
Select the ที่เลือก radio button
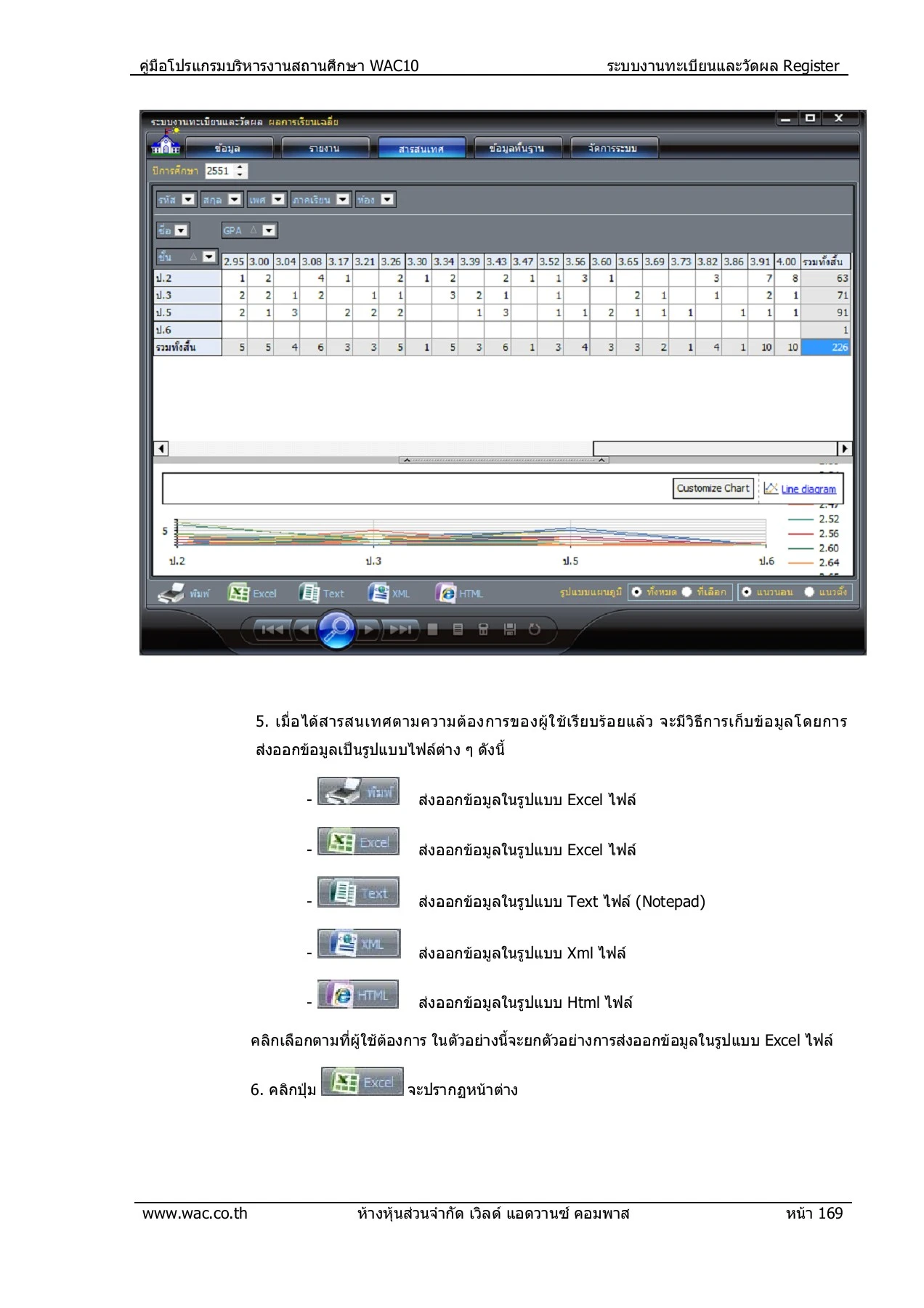(686, 592)
